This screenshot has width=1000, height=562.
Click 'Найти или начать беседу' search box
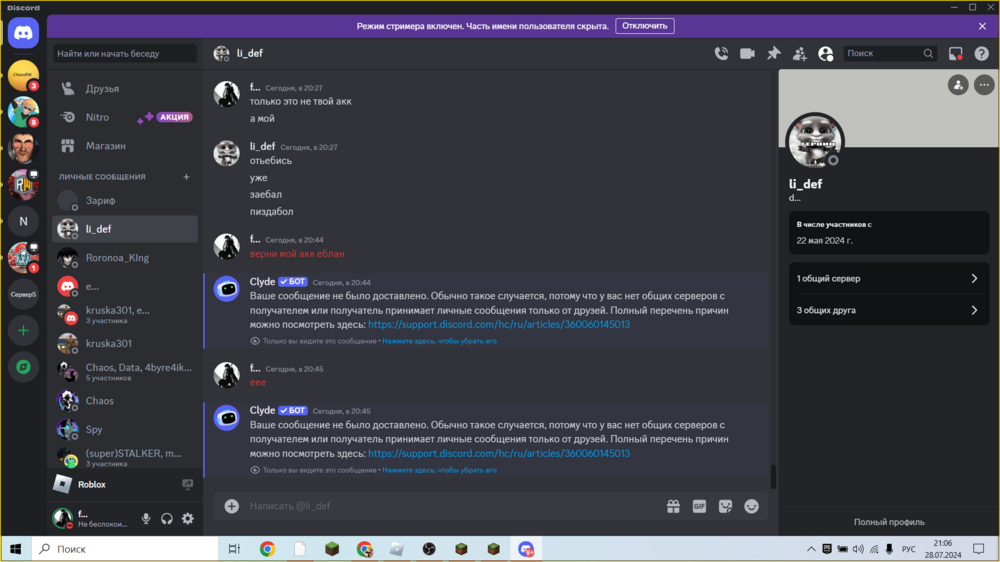pos(125,54)
